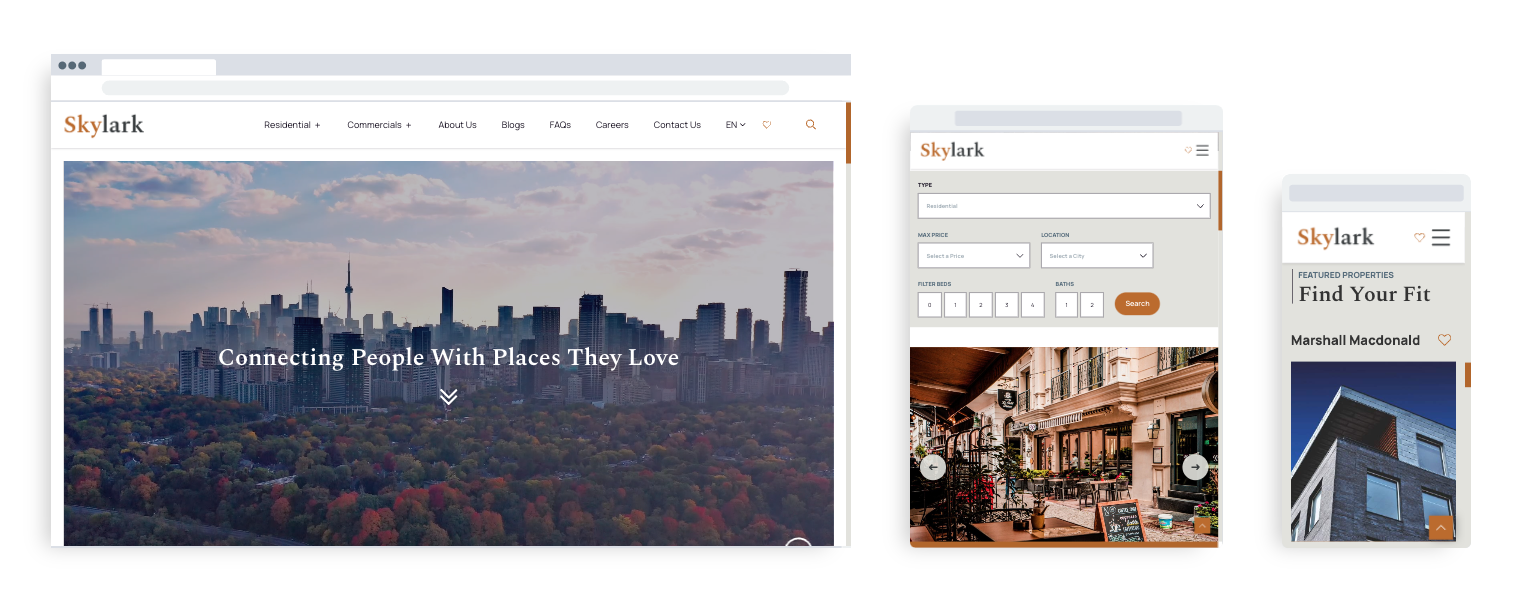Open hamburger menu in mobile window
1523x611 pixels.
pyautogui.click(x=1440, y=237)
